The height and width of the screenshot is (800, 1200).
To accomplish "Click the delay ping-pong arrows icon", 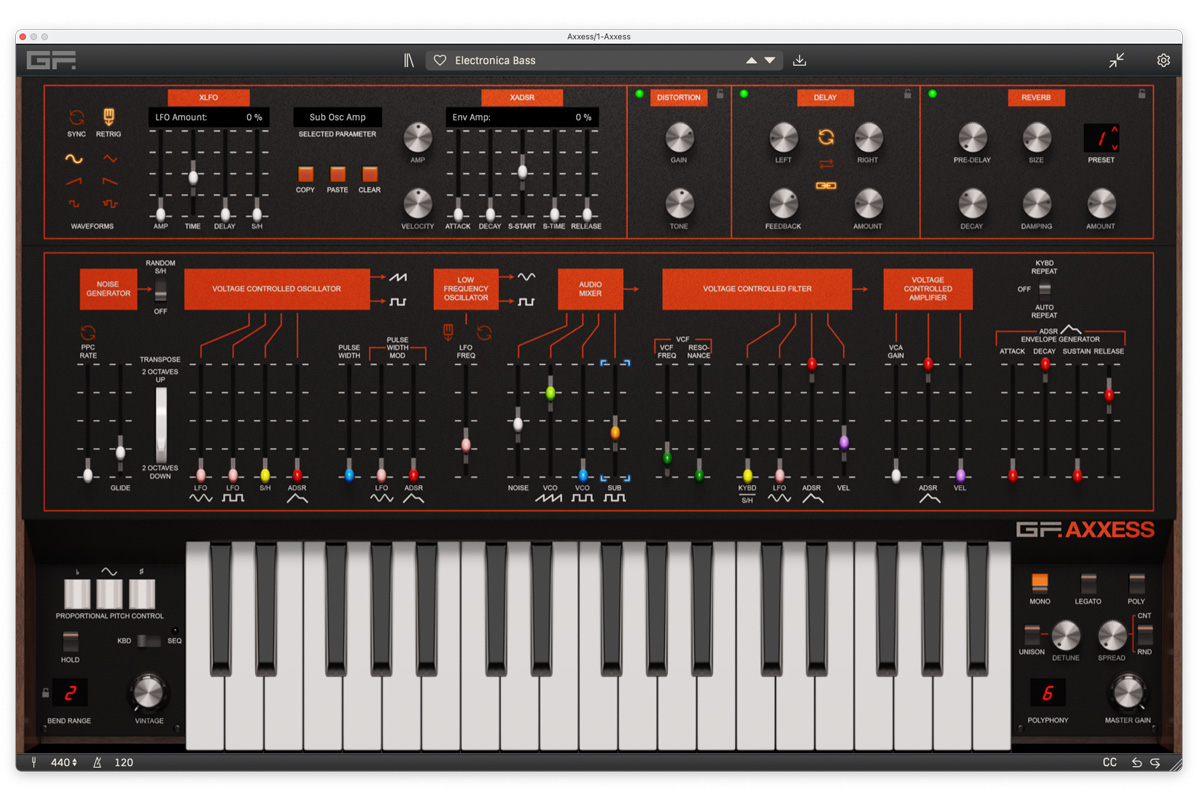I will click(x=826, y=163).
